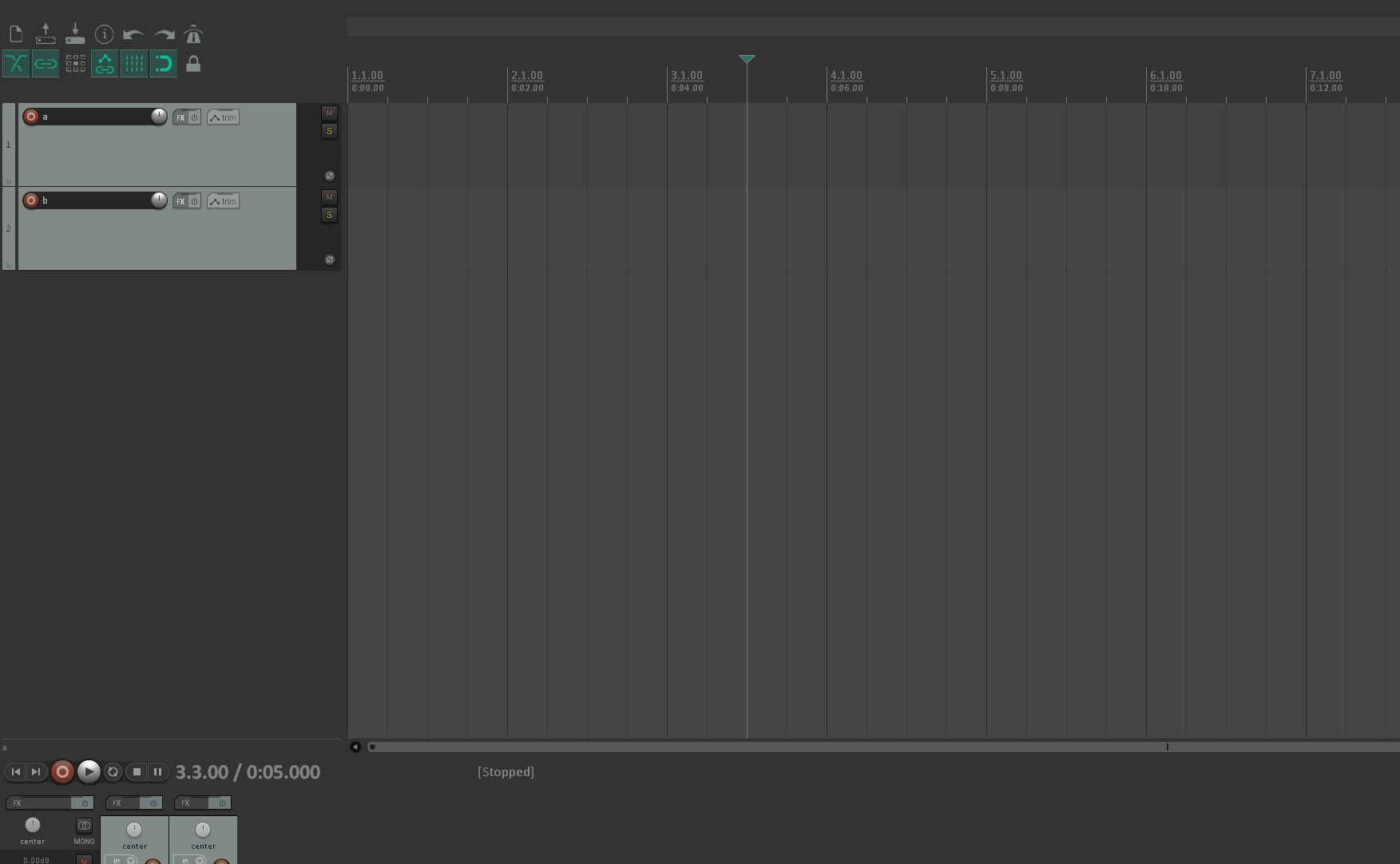Image resolution: width=1400 pixels, height=864 pixels.
Task: Open input dropdown on mixer track b
Action: 190,860
